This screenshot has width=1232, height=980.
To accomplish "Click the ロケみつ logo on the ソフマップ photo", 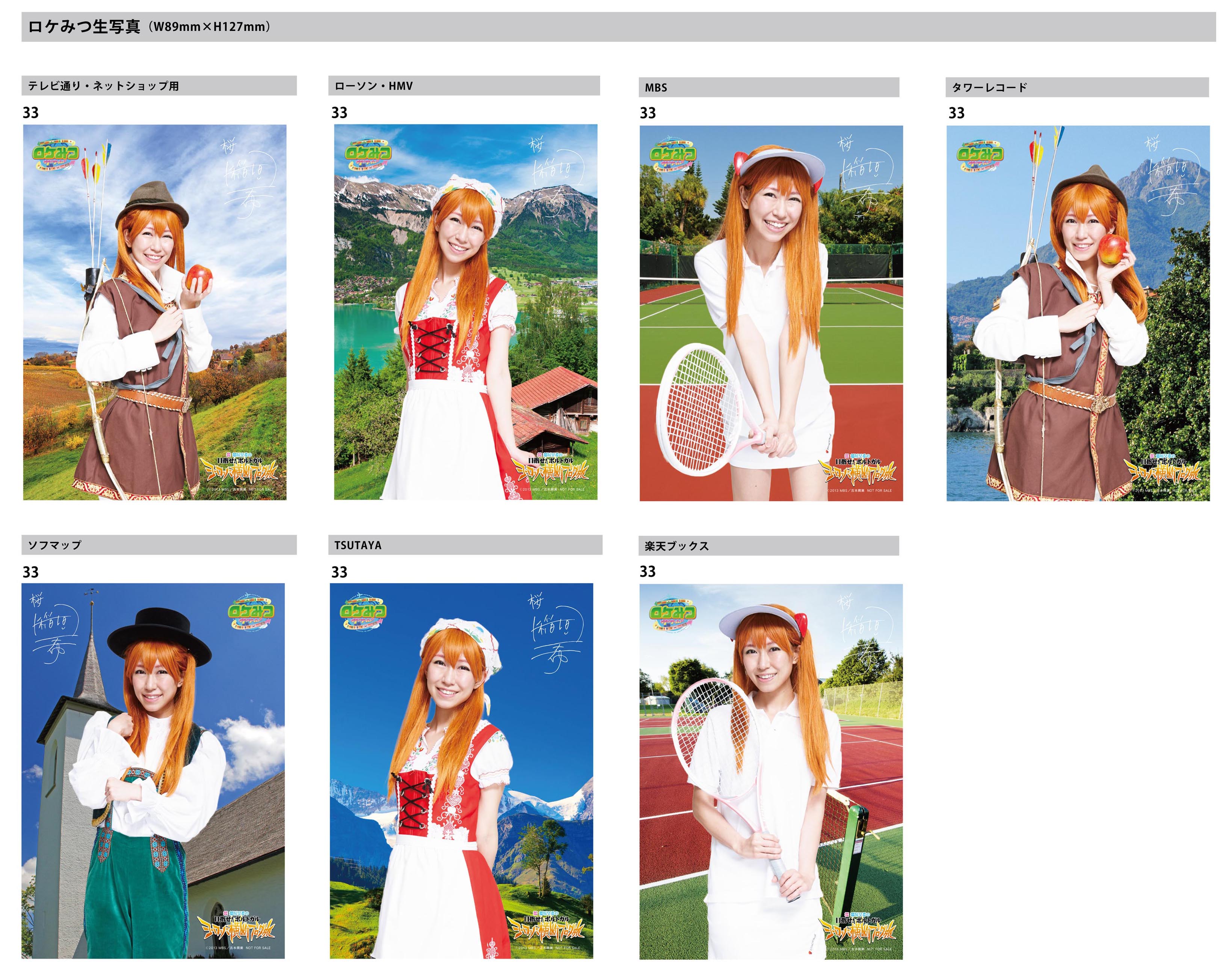I will coord(251,612).
